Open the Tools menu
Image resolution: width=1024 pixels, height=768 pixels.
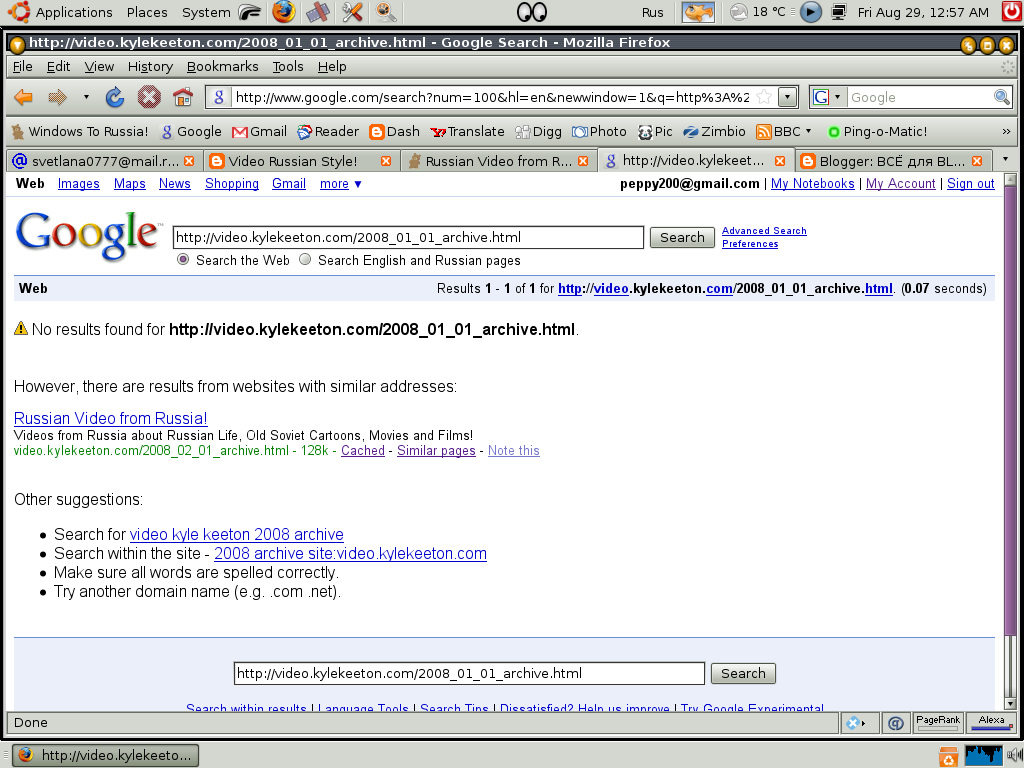288,67
